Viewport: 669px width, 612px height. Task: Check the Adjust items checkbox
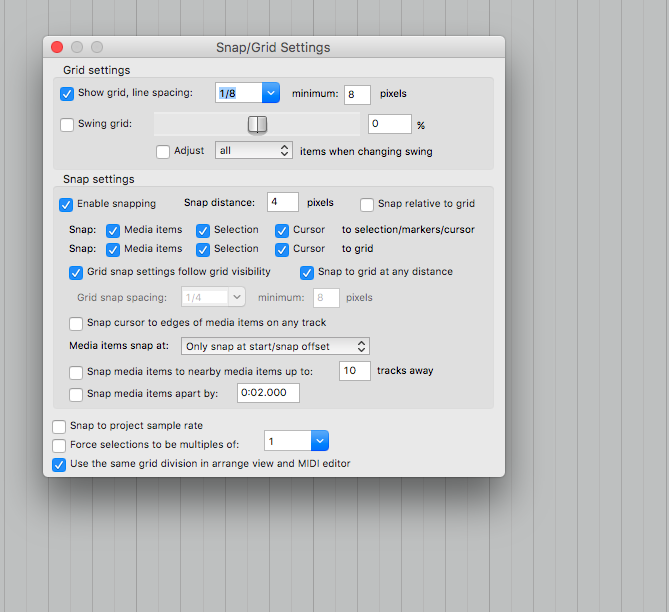pos(163,152)
